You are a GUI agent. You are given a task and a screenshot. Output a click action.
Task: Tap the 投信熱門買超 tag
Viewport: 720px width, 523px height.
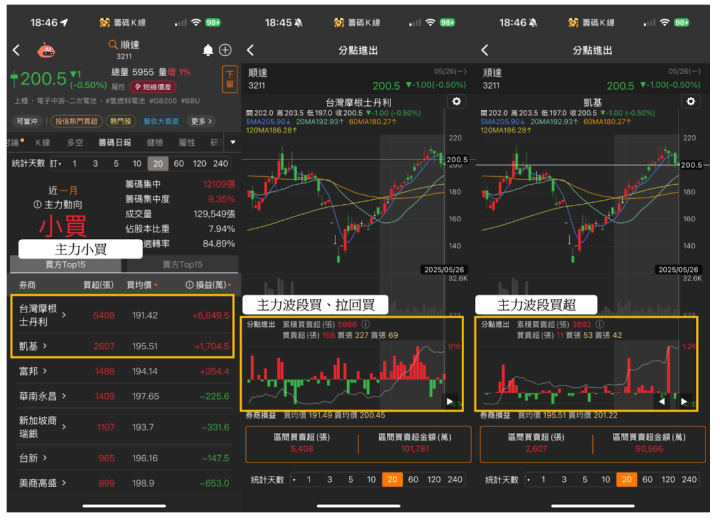[76, 121]
